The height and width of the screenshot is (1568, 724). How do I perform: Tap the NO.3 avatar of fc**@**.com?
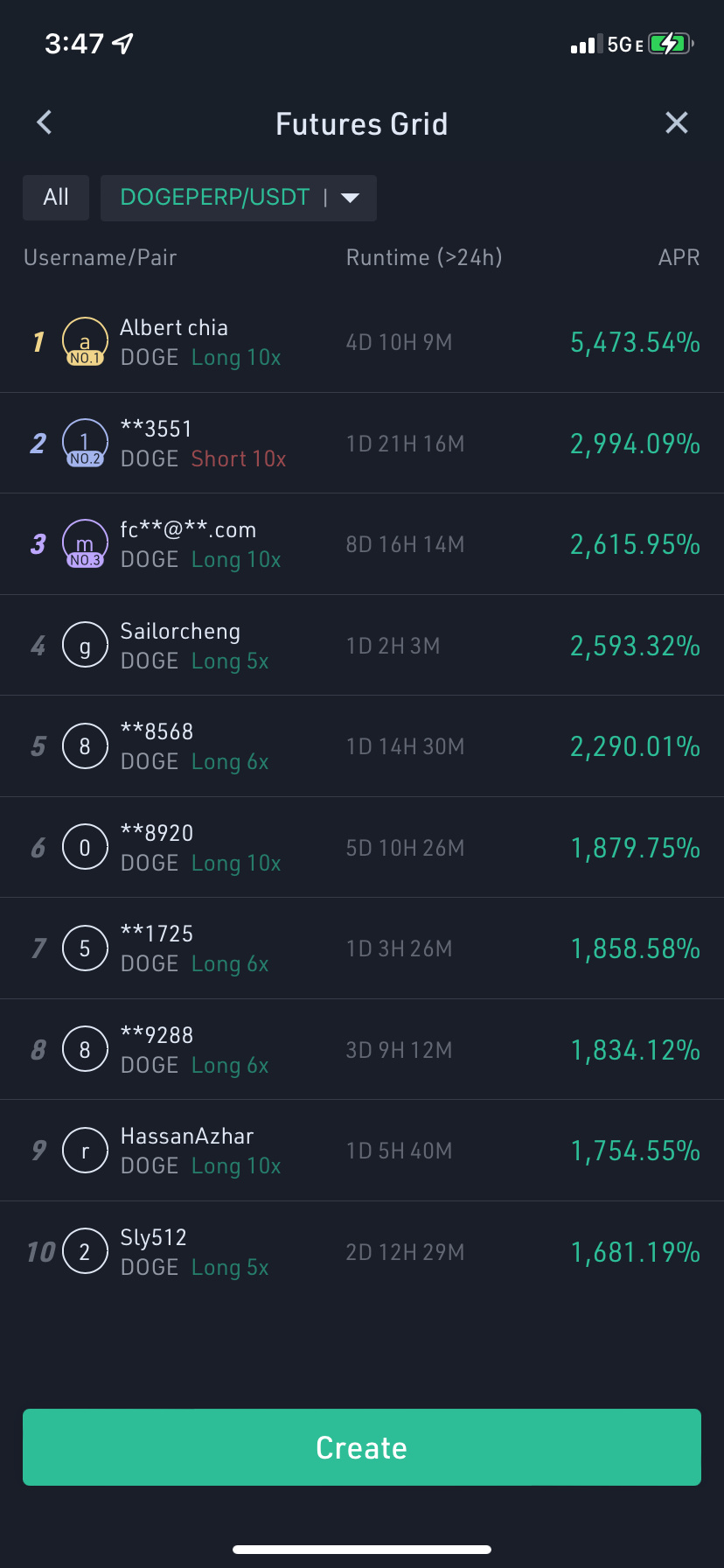pos(85,543)
